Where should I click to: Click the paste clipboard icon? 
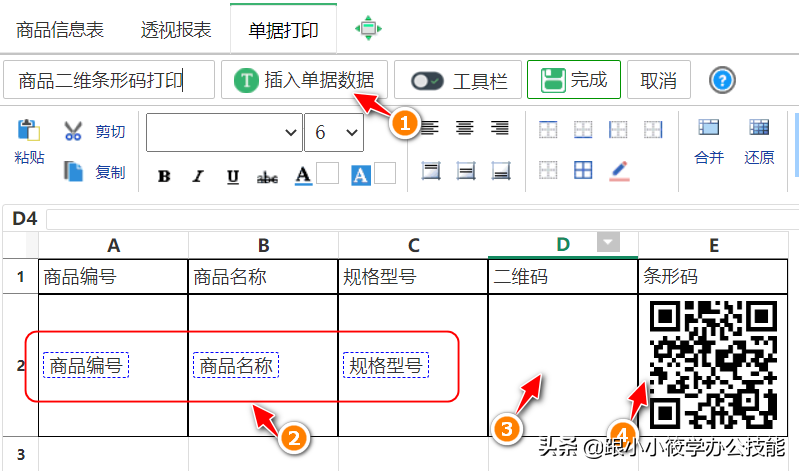tap(29, 130)
